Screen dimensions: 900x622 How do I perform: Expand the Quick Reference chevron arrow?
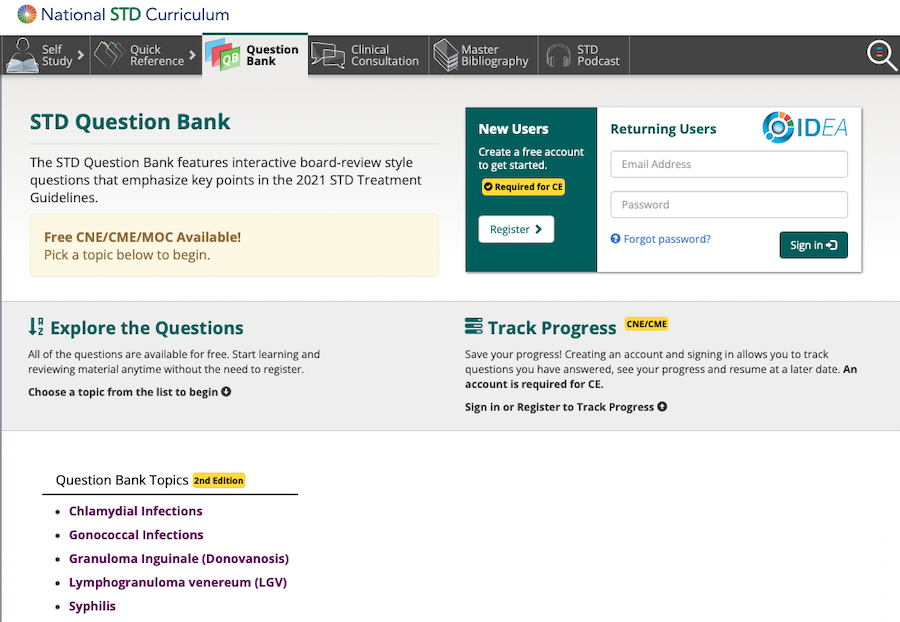(x=192, y=55)
